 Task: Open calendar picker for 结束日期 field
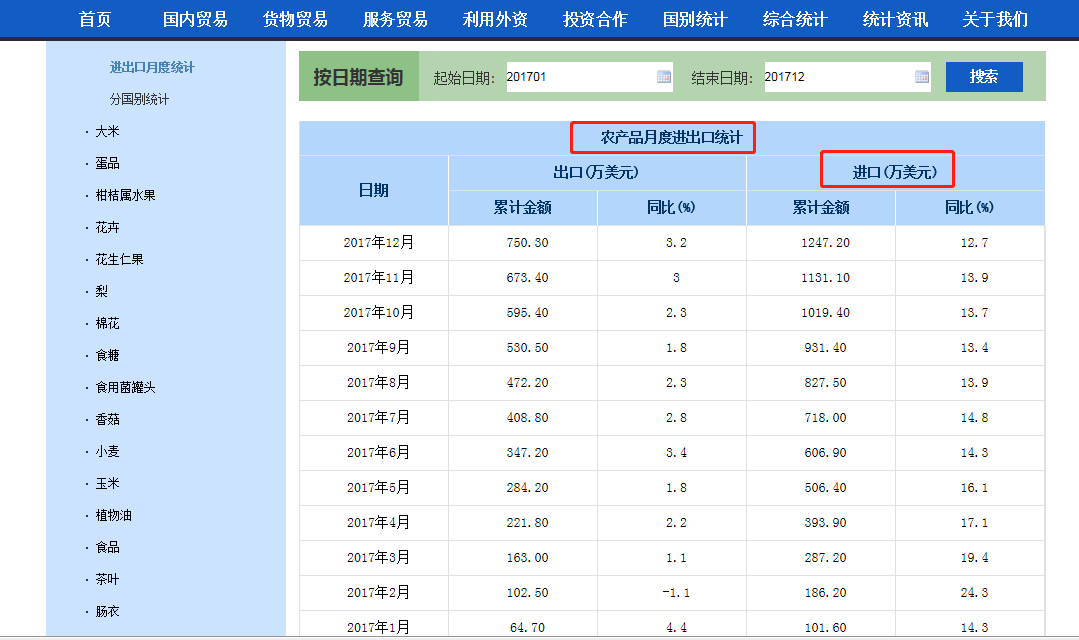pos(921,76)
